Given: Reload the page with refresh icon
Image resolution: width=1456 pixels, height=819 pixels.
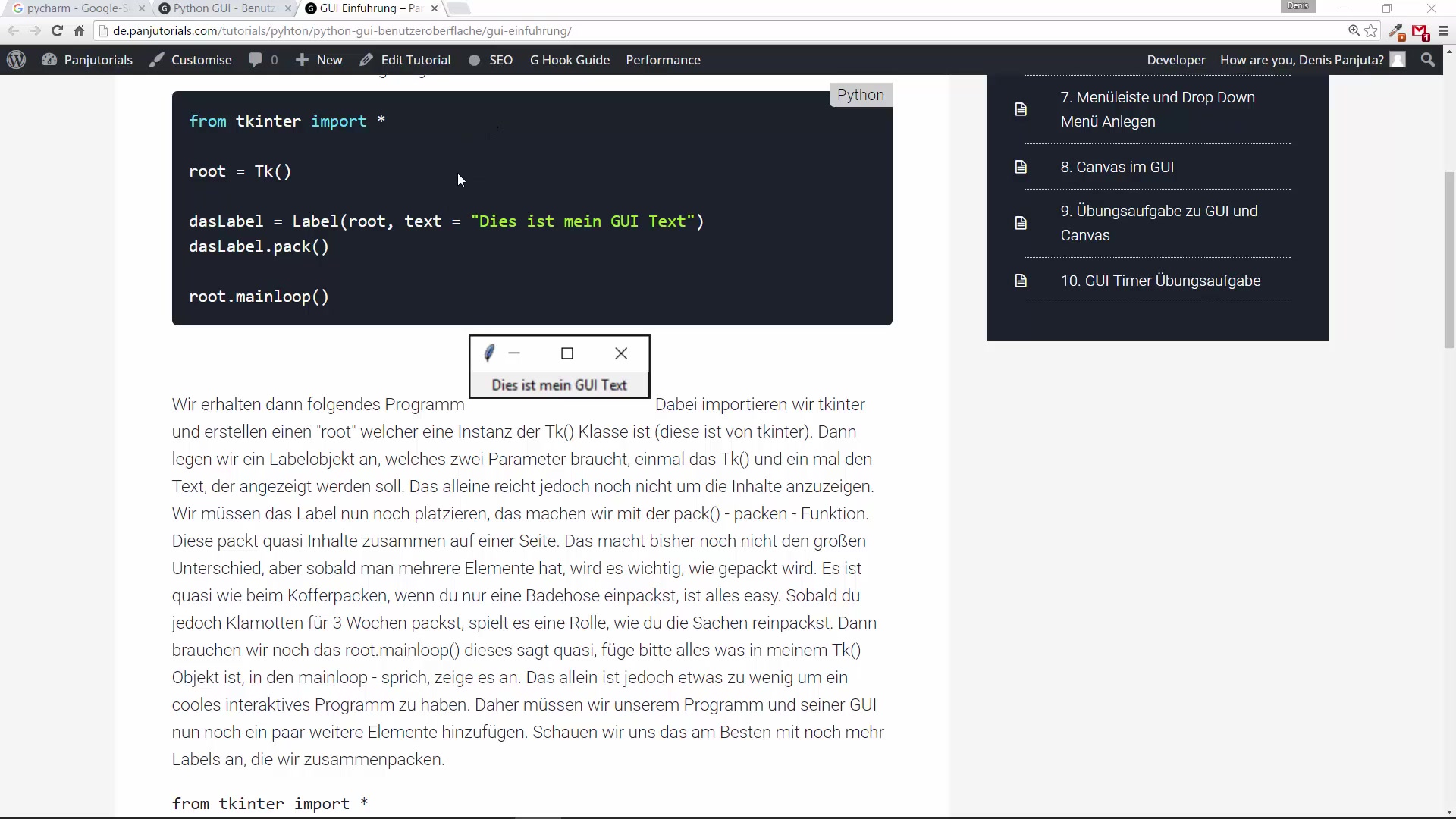Looking at the screenshot, I should pos(57,31).
